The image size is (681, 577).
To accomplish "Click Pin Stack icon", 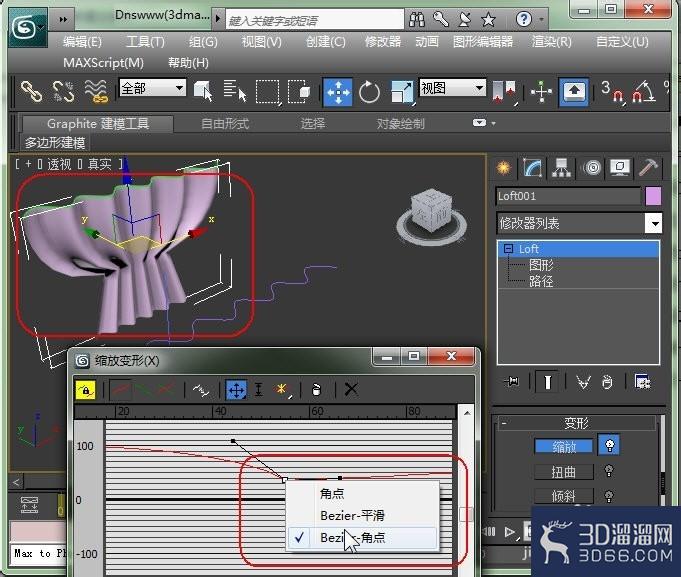I will tap(512, 382).
